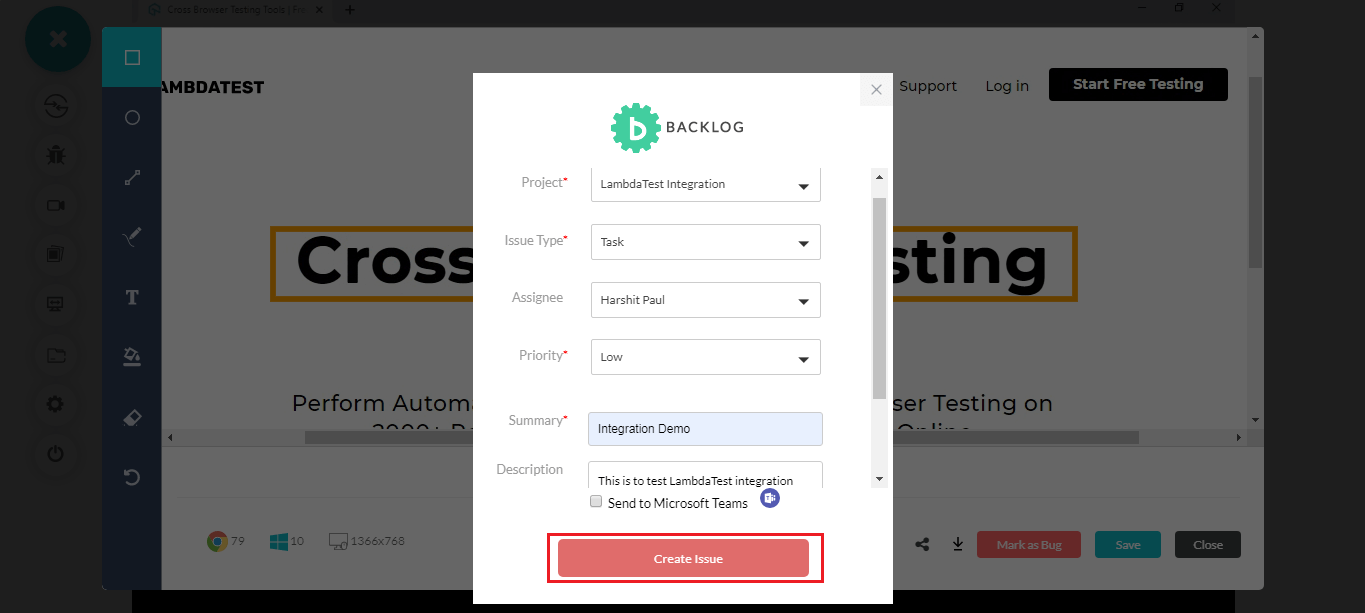Select the text annotation tool
The width and height of the screenshot is (1365, 613).
(x=131, y=297)
